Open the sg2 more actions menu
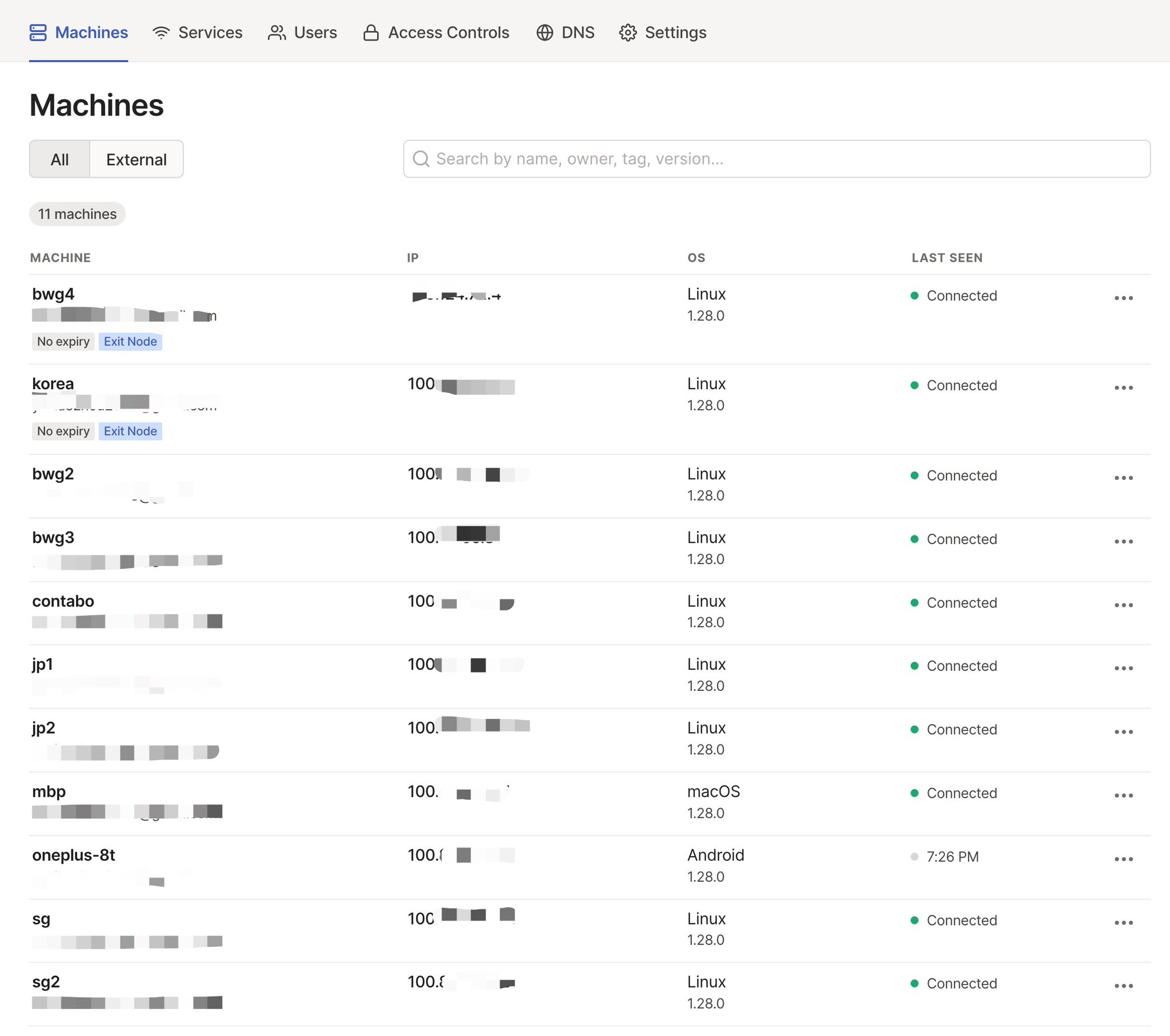Image resolution: width=1170 pixels, height=1036 pixels. point(1123,986)
